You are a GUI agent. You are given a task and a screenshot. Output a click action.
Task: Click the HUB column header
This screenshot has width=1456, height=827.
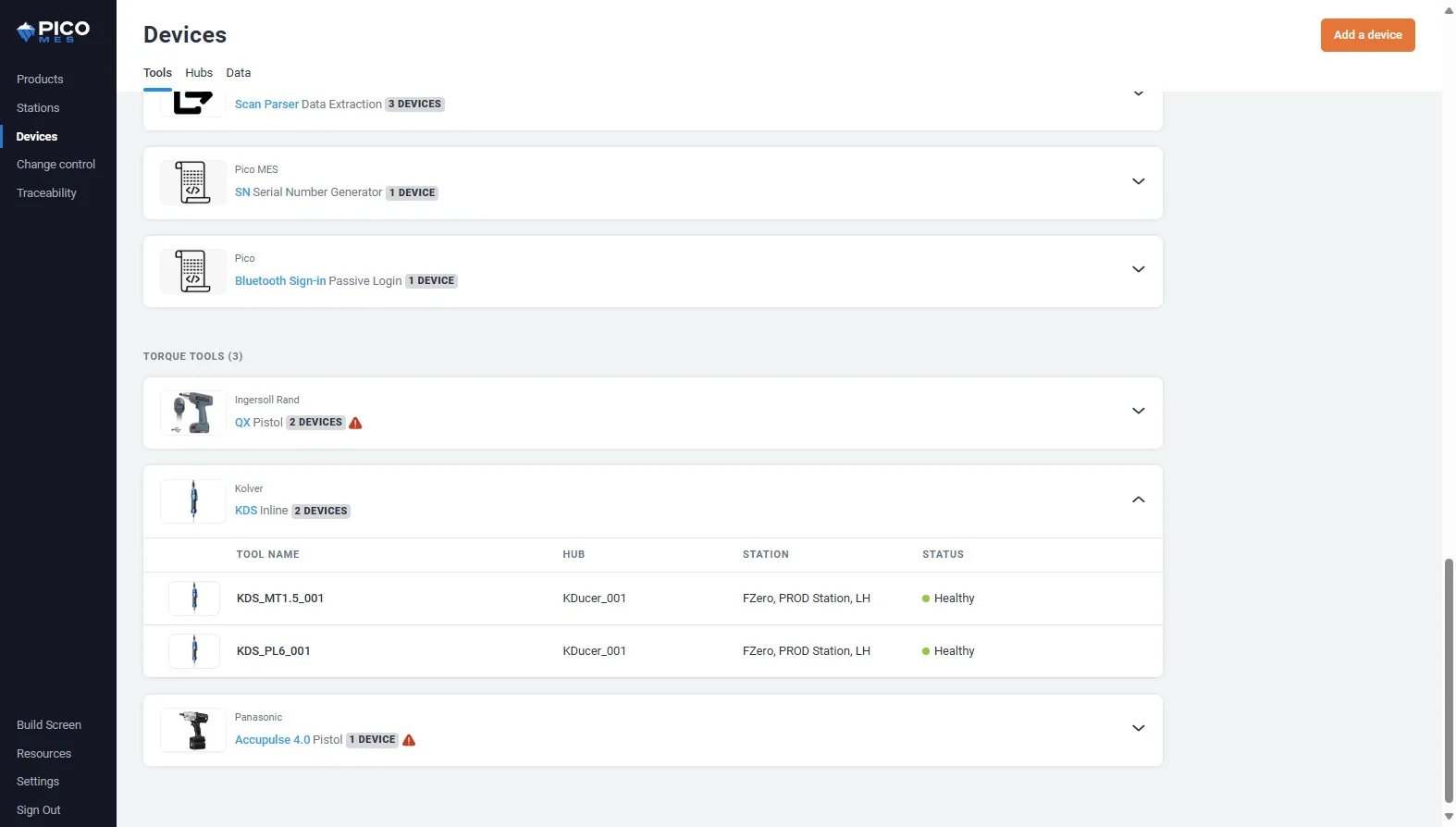coord(574,555)
